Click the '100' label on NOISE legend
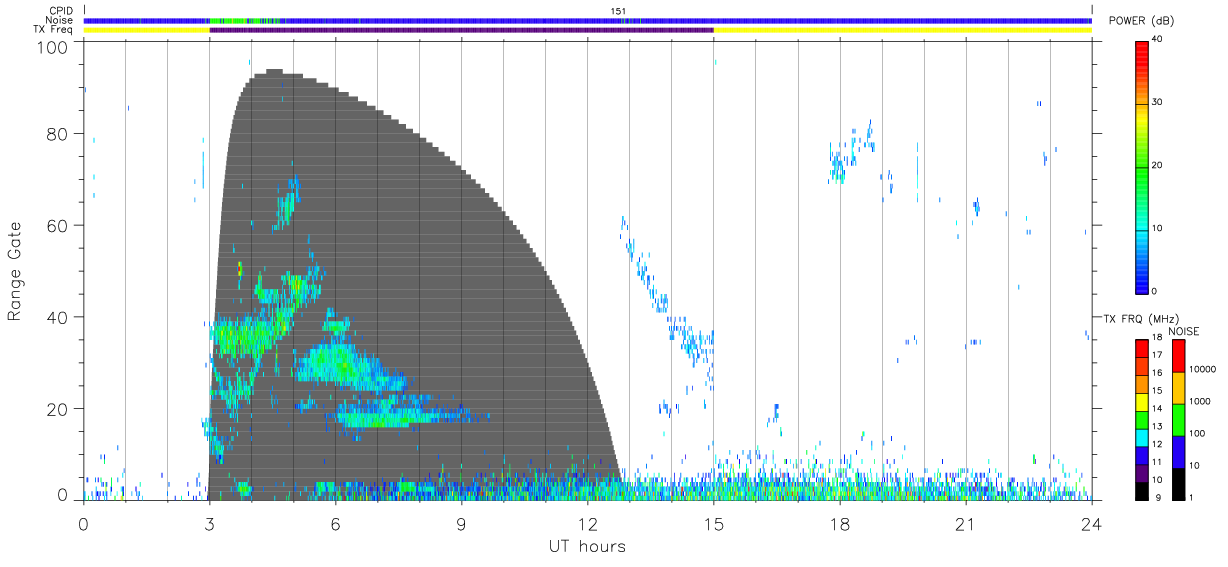Image resolution: width=1228 pixels, height=567 pixels. [1199, 433]
